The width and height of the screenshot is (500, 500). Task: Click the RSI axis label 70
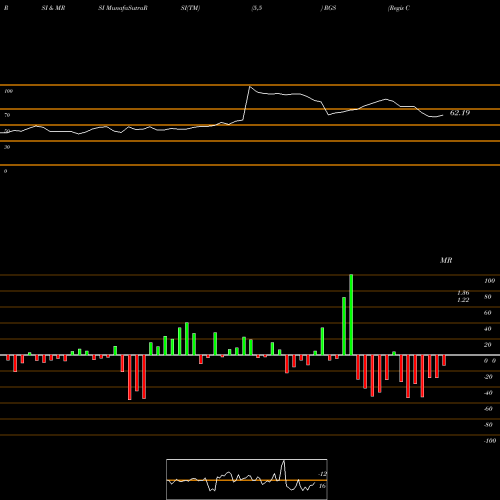[7, 115]
